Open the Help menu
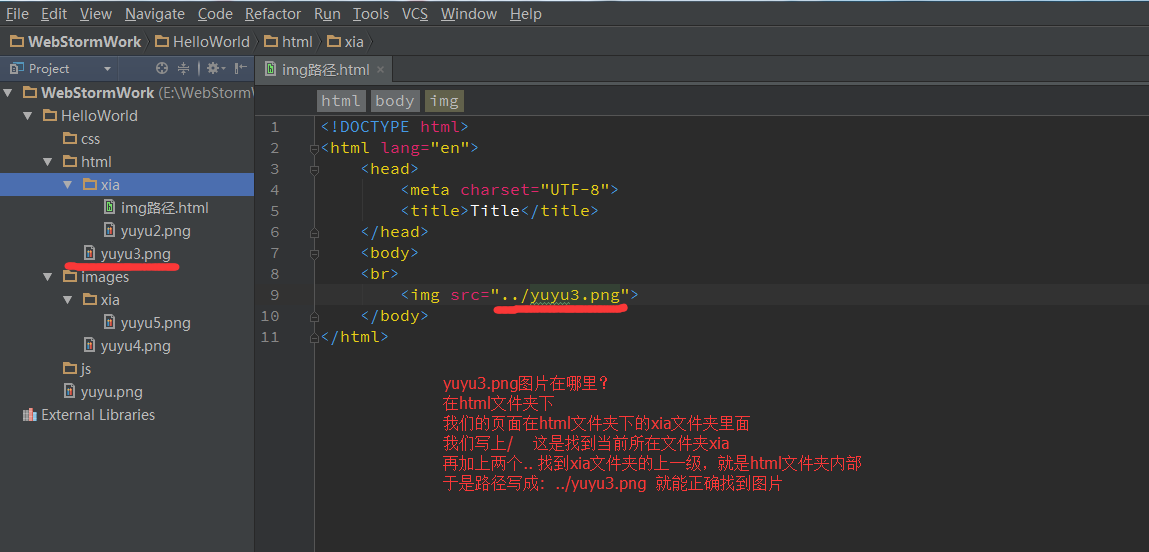Screen dimensions: 1149x552 [525, 14]
